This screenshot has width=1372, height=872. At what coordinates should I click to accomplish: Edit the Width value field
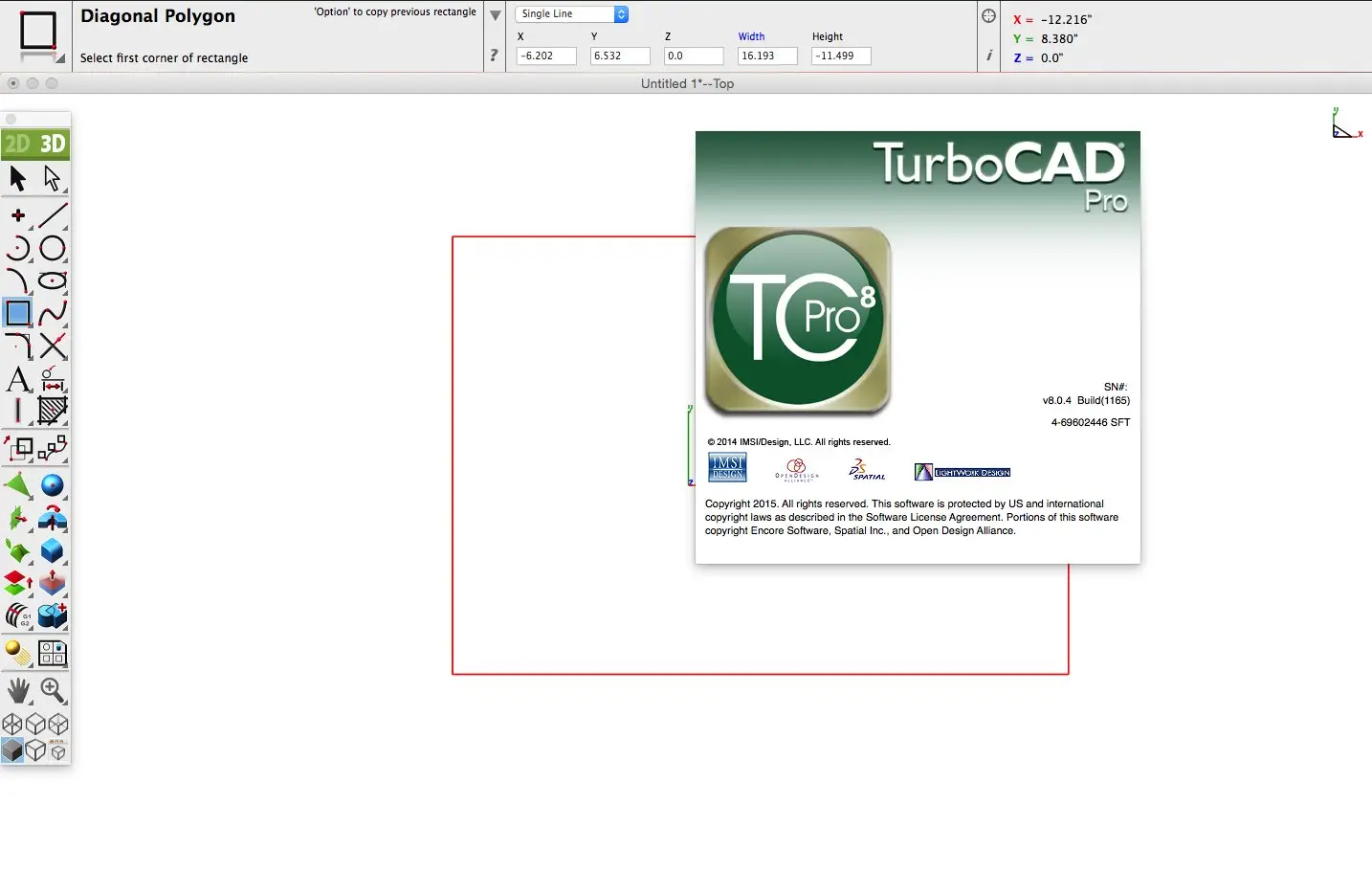click(x=767, y=56)
